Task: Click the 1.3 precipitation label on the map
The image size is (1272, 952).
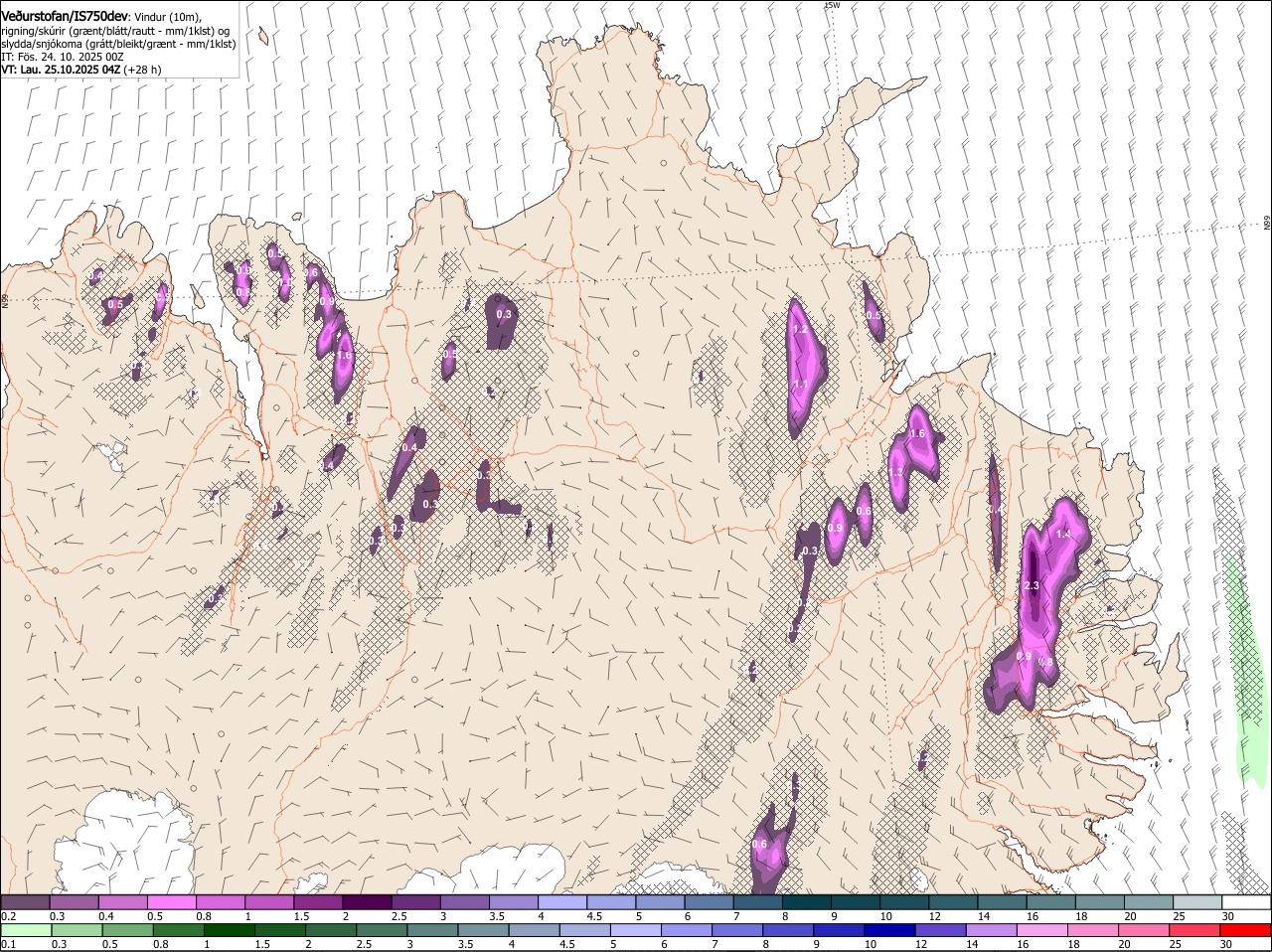Action: [x=896, y=473]
